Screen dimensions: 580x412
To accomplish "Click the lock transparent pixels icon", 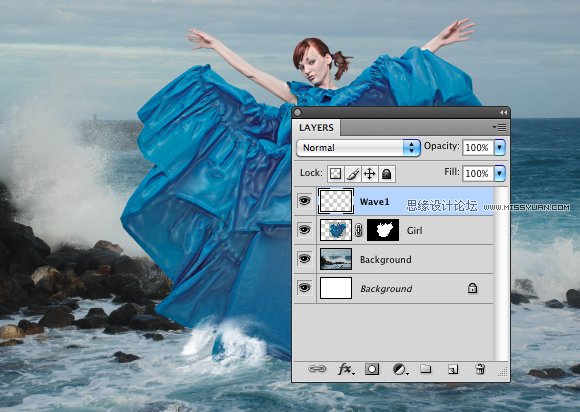I will (335, 173).
